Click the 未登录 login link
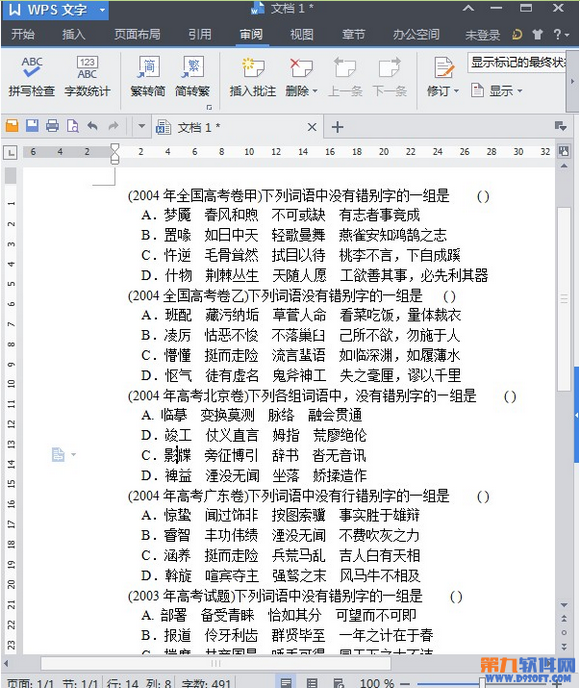The image size is (580, 688). point(482,35)
